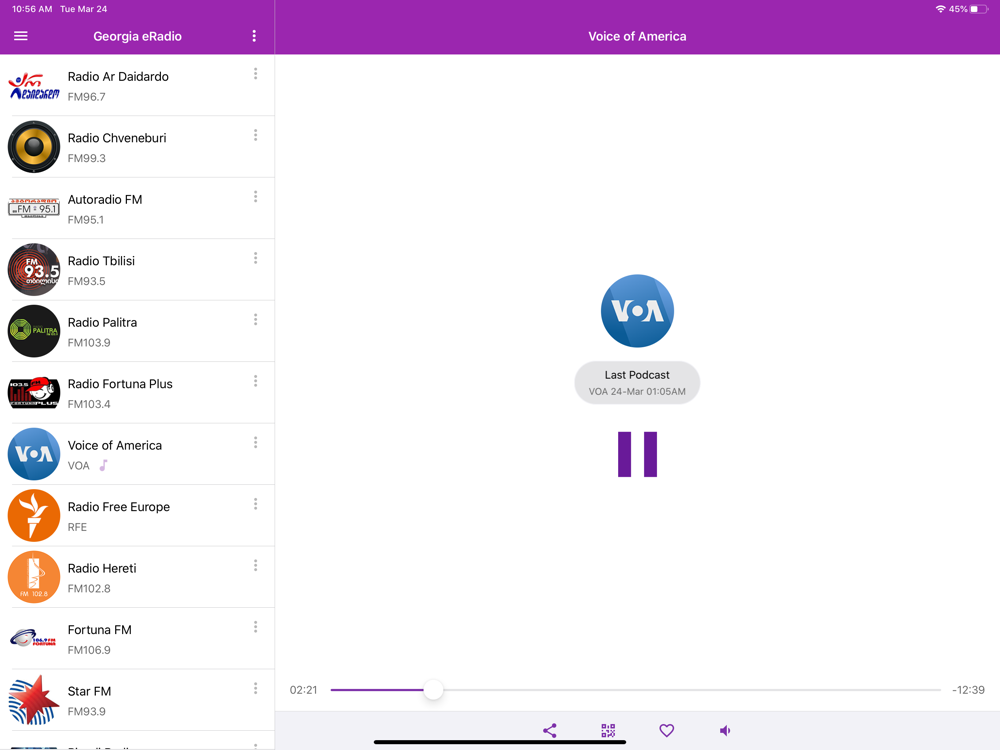Viewport: 1000px width, 750px height.
Task: Open options for Voice of America
Action: (256, 443)
